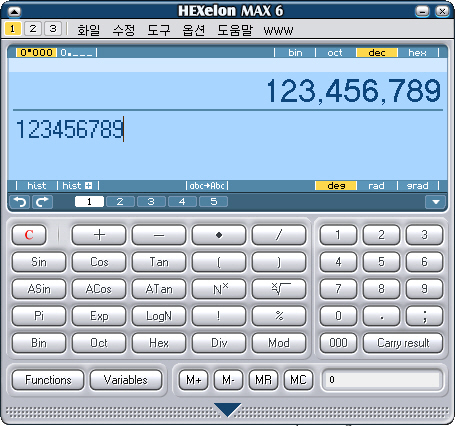The height and width of the screenshot is (426, 455).
Task: Click the percent key
Action: (279, 316)
